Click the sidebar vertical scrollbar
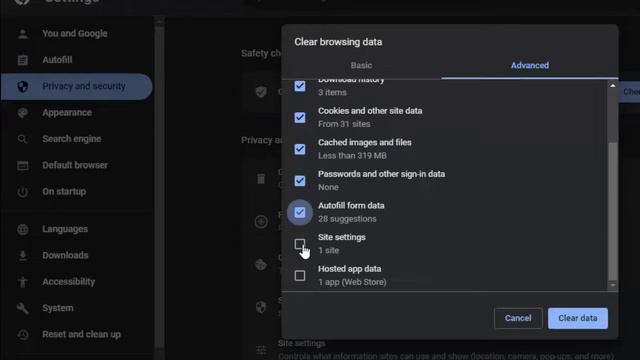Image resolution: width=640 pixels, height=360 pixels. pos(160,188)
